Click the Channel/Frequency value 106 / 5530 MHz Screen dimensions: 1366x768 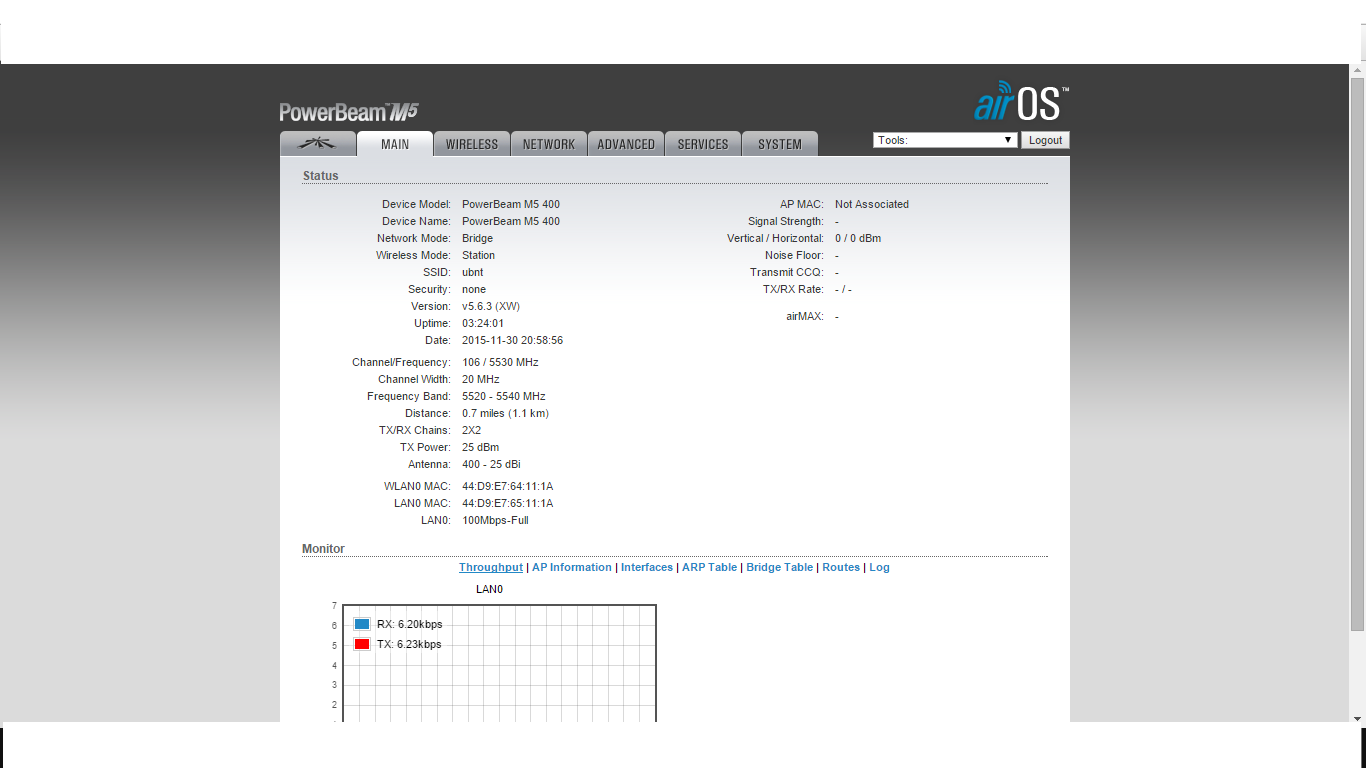click(500, 362)
